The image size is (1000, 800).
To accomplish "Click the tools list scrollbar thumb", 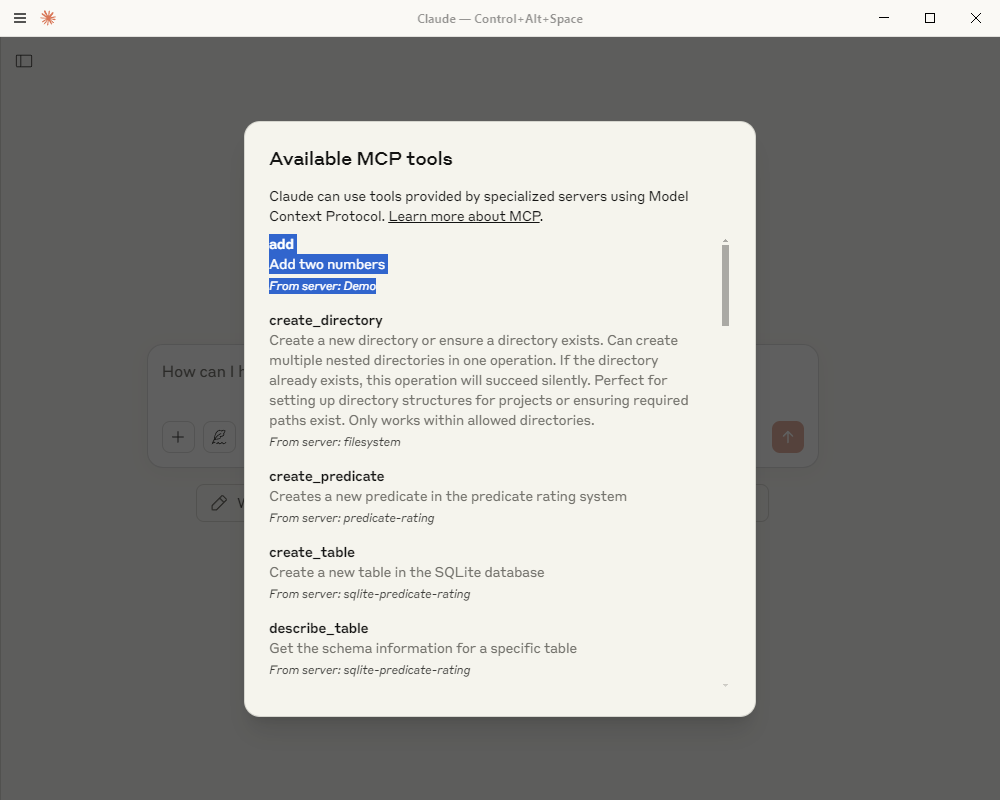I will click(x=725, y=285).
